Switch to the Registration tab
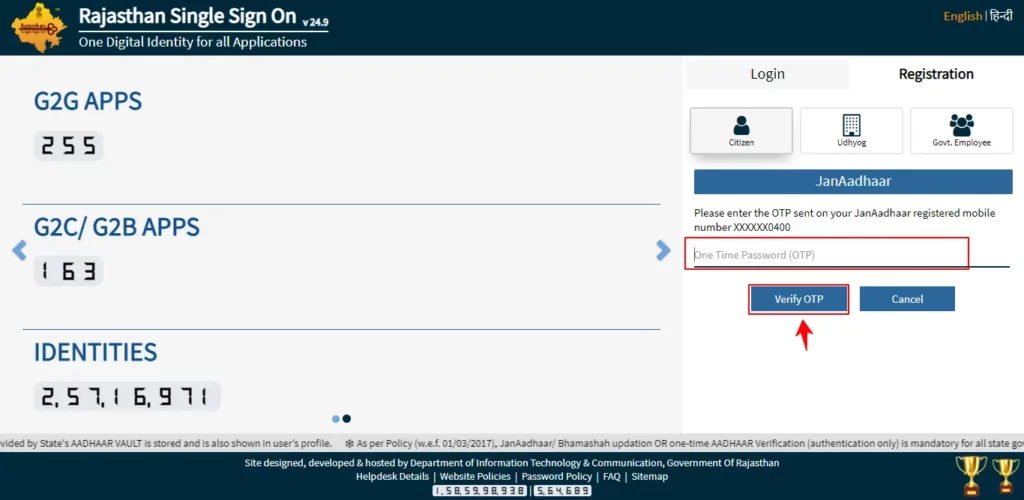This screenshot has width=1024, height=500. (936, 74)
